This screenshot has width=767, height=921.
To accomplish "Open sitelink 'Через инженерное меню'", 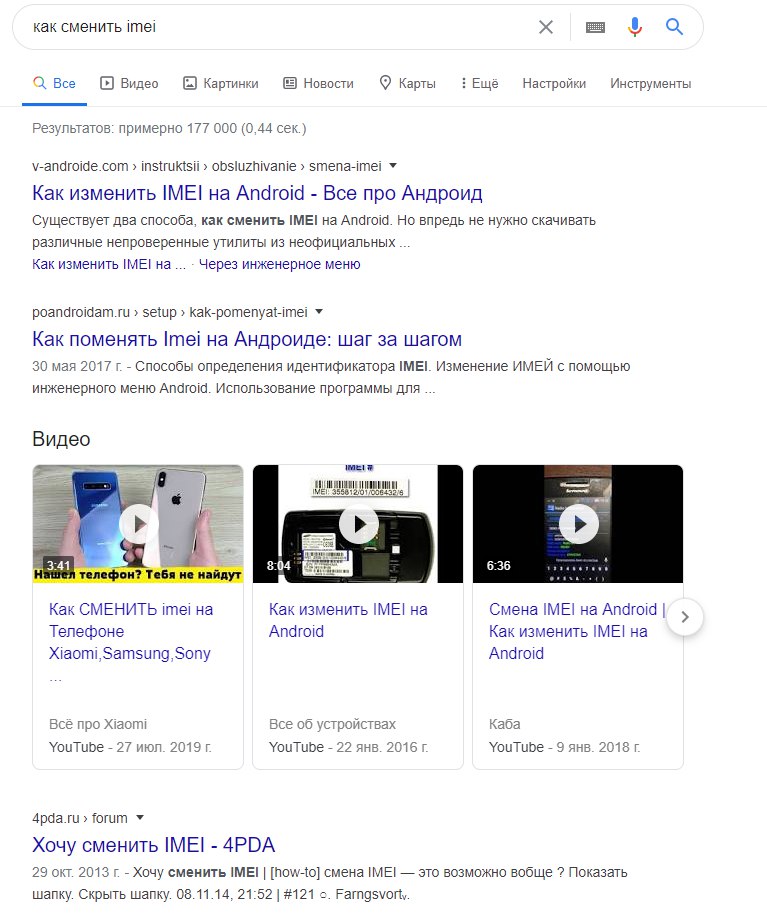I will coord(280,264).
